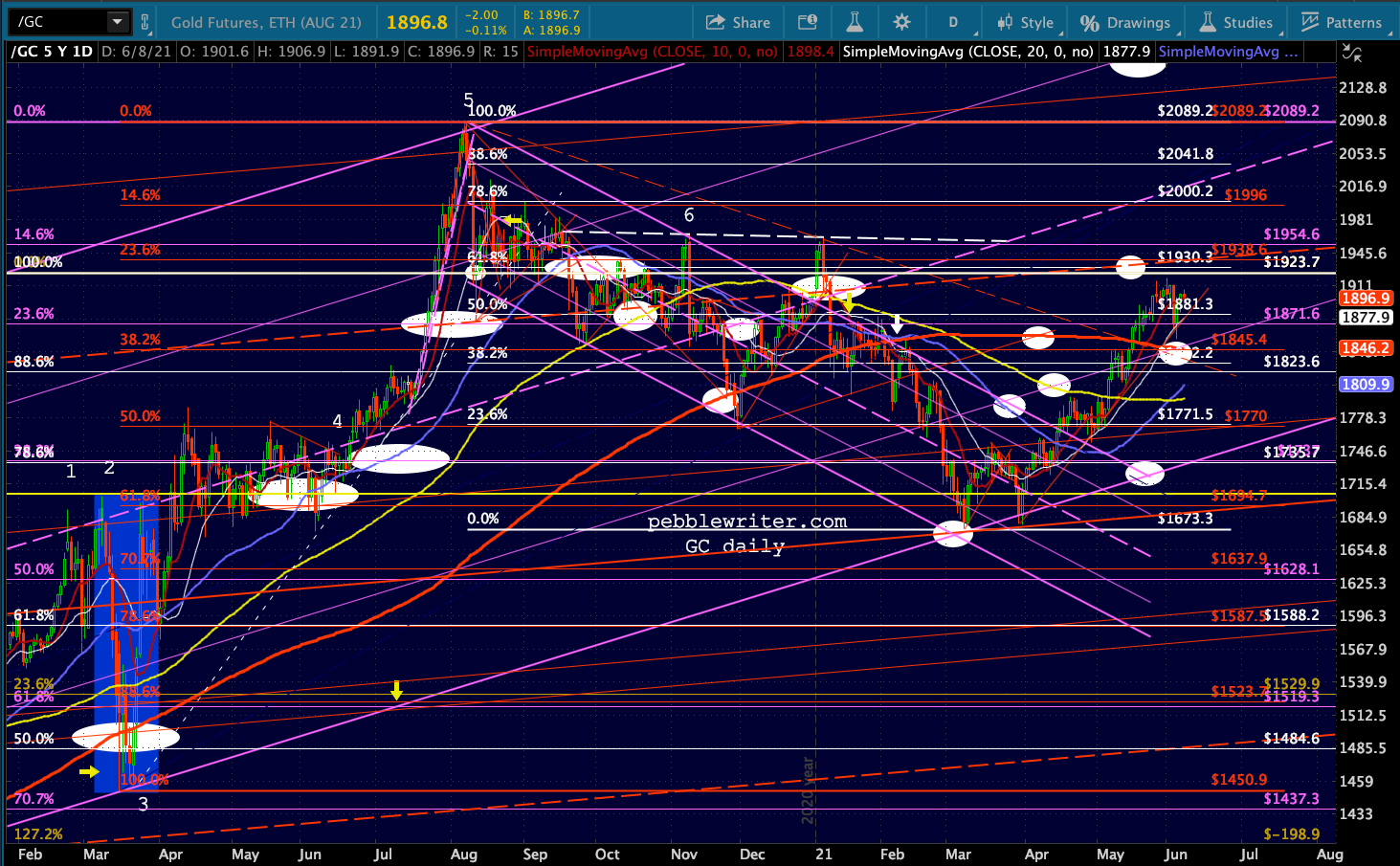Click the ask price A: 1896.9

point(552,30)
